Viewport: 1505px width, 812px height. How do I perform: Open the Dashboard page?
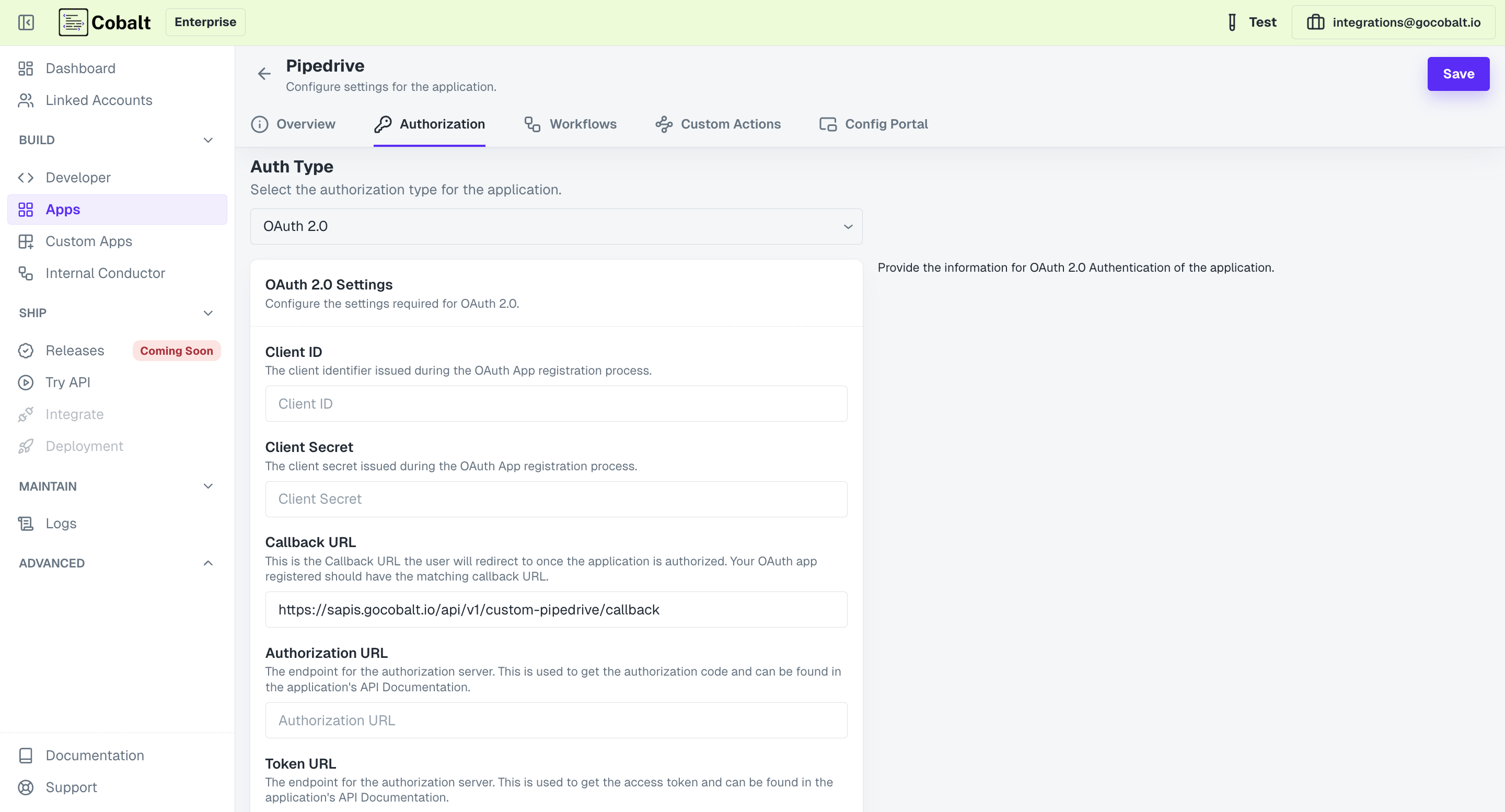80,68
